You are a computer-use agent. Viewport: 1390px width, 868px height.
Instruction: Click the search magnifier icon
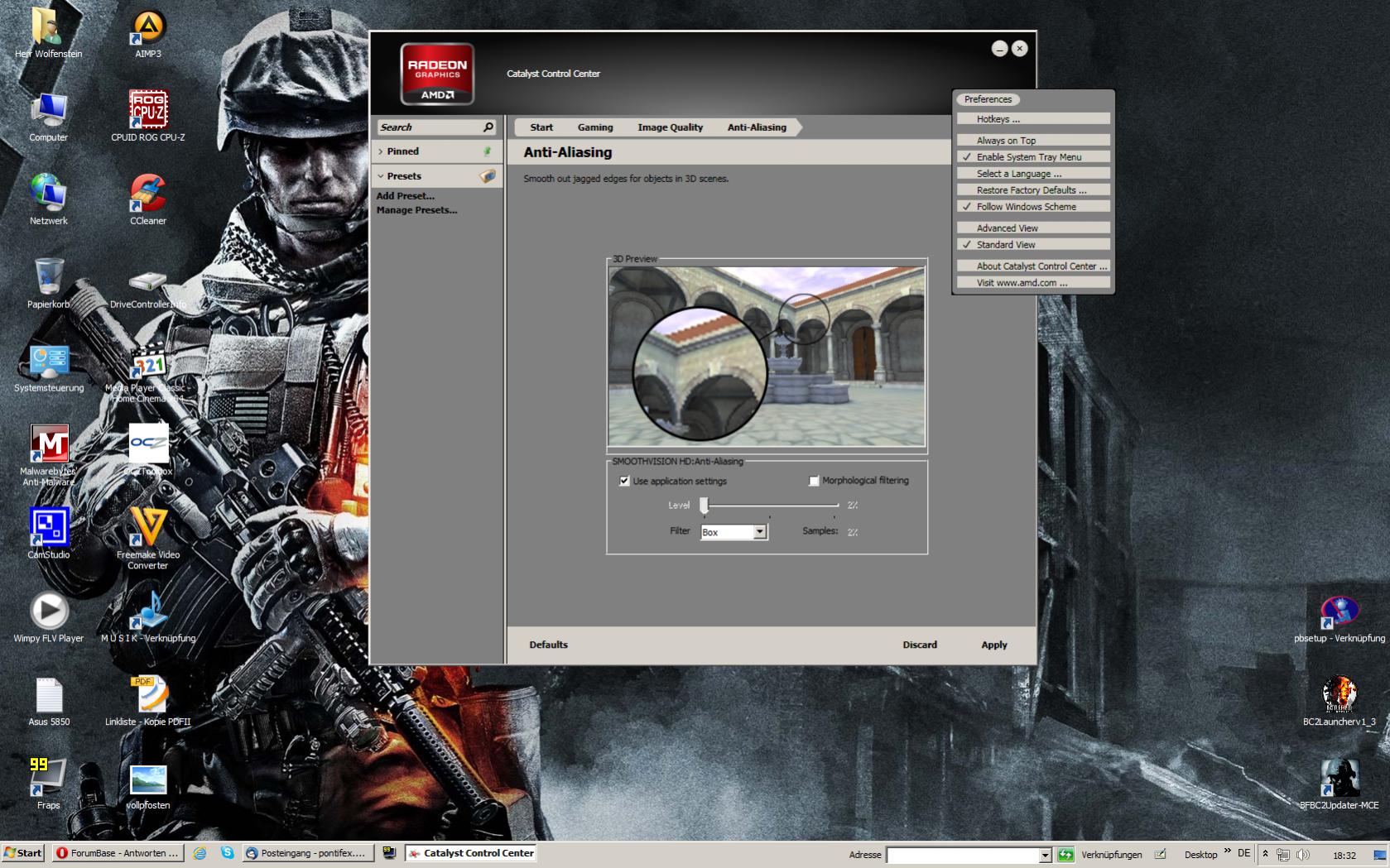point(488,127)
